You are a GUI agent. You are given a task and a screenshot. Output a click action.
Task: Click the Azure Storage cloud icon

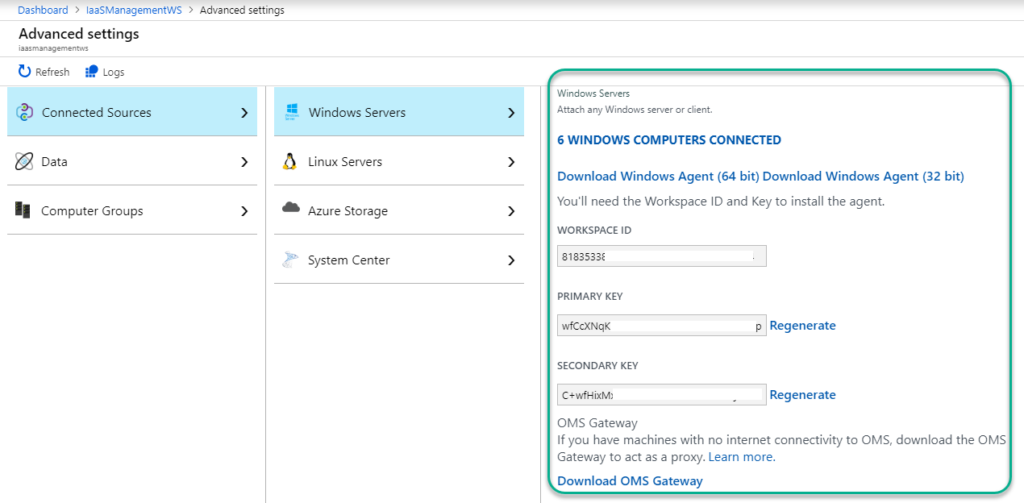(x=291, y=208)
